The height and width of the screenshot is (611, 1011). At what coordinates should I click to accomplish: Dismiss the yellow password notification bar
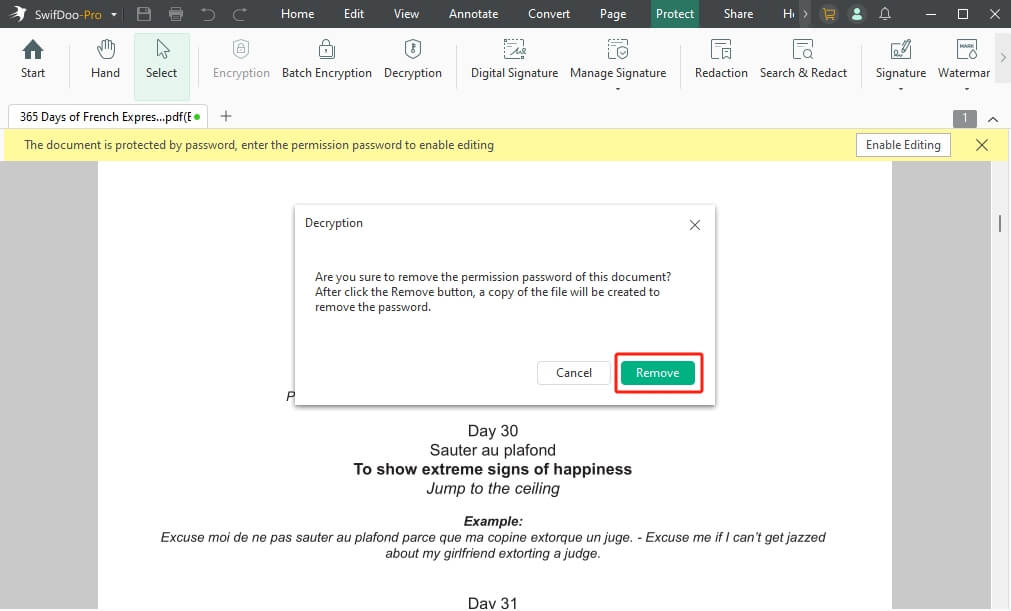pyautogui.click(x=981, y=145)
